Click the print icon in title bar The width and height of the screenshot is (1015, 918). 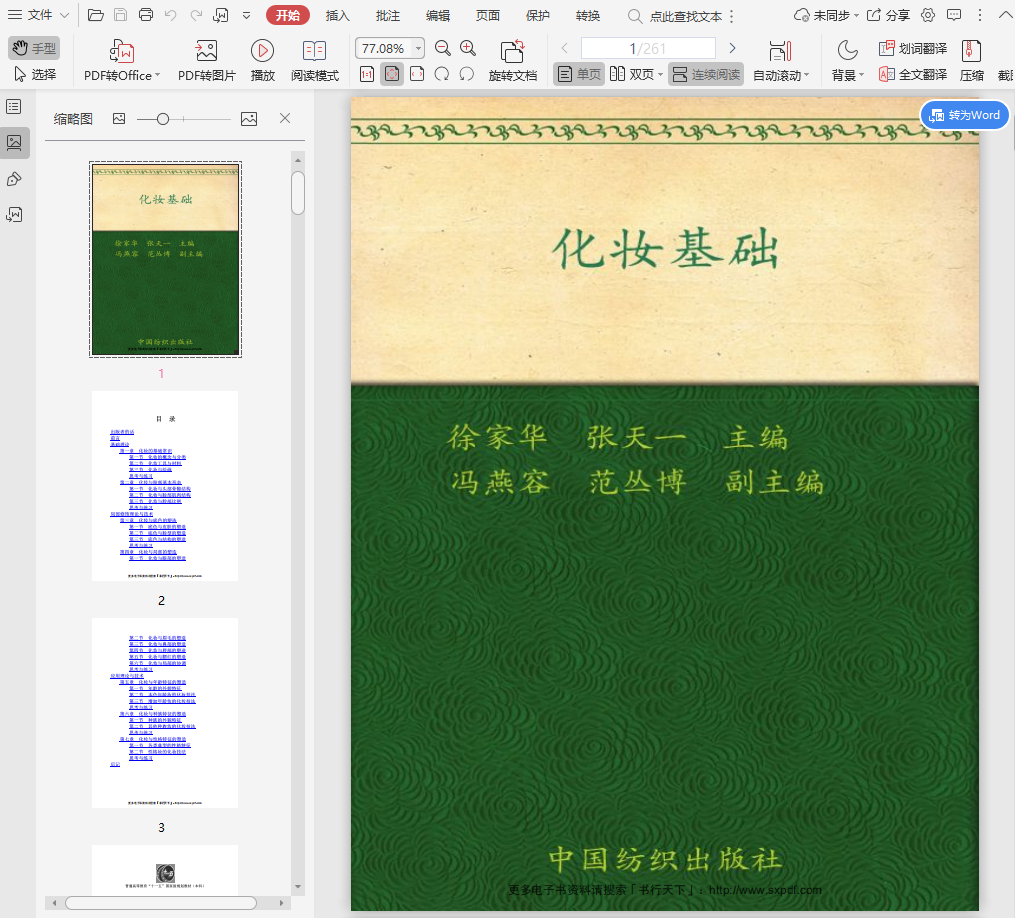146,15
